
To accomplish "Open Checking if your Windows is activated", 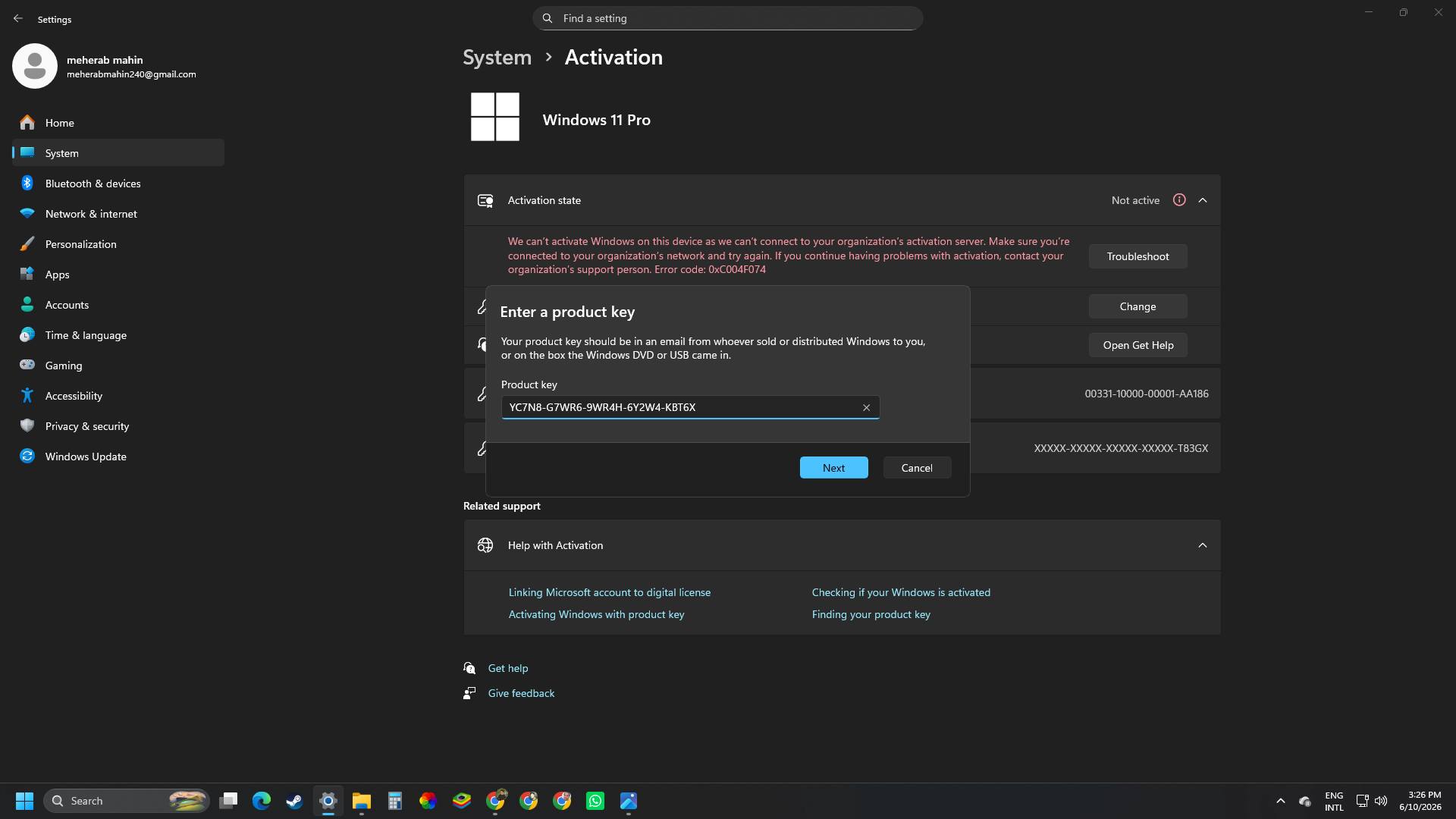I will point(901,592).
